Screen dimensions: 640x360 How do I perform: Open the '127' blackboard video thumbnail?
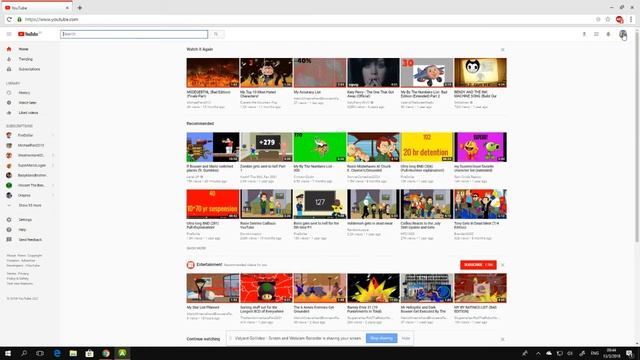click(x=320, y=204)
